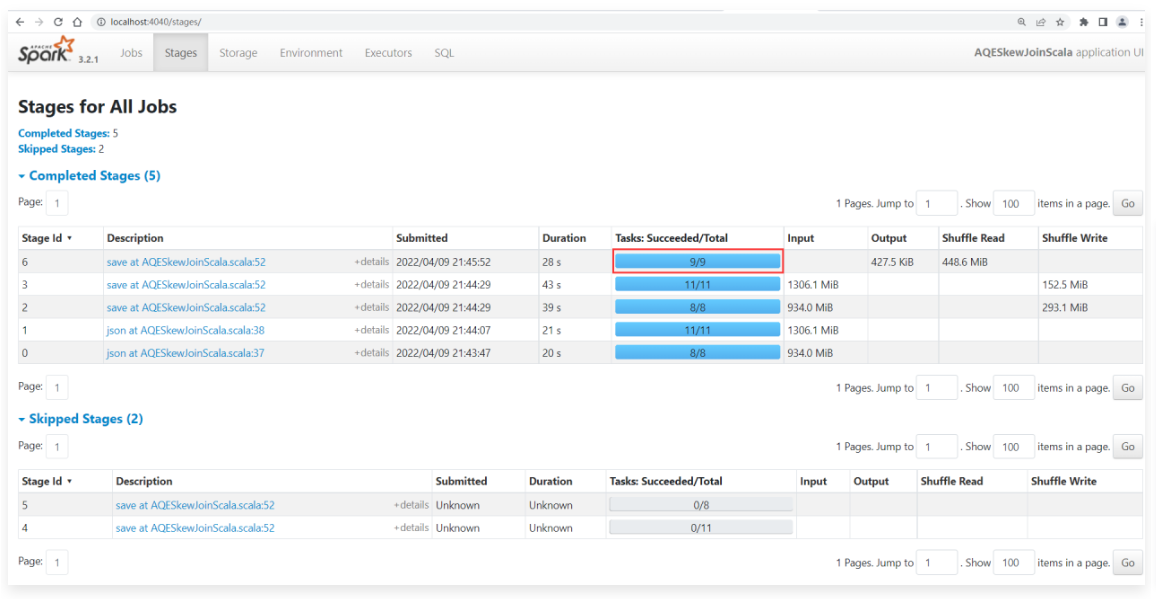Click Go button above skipped stages table
Screen dimensions: 1156x599
tap(1127, 446)
